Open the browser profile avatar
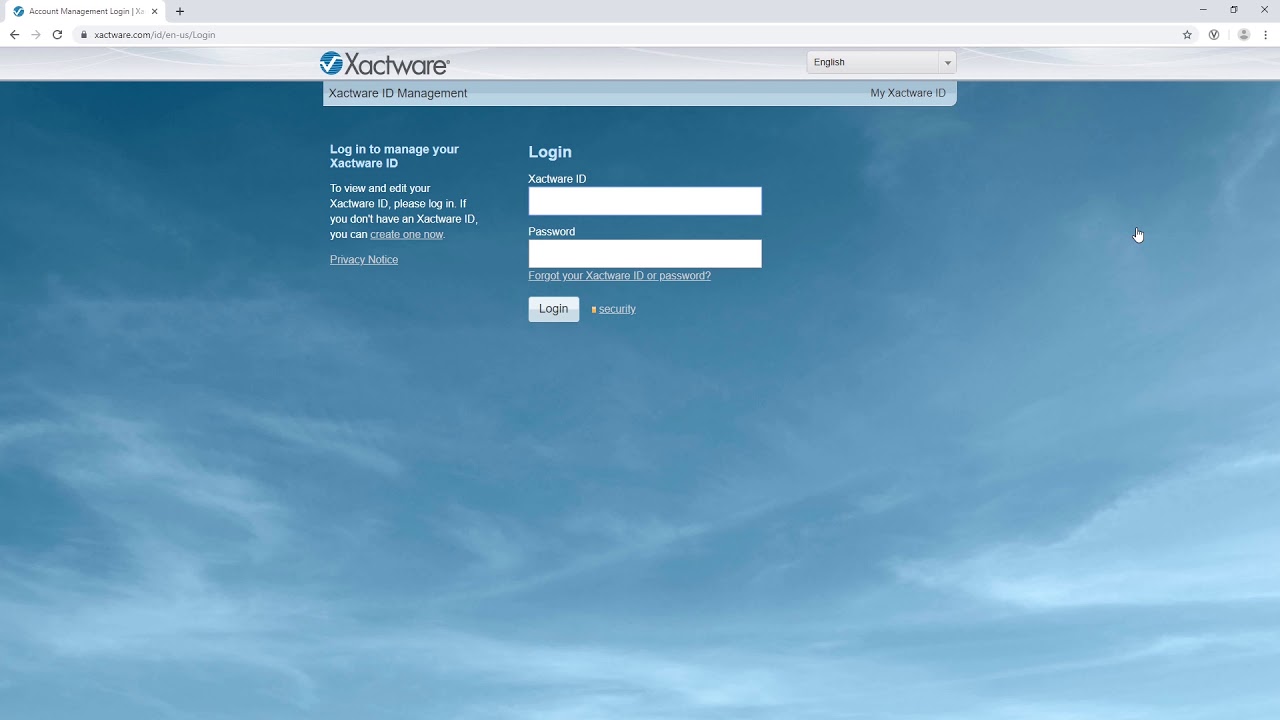This screenshot has width=1280, height=720. [1244, 34]
